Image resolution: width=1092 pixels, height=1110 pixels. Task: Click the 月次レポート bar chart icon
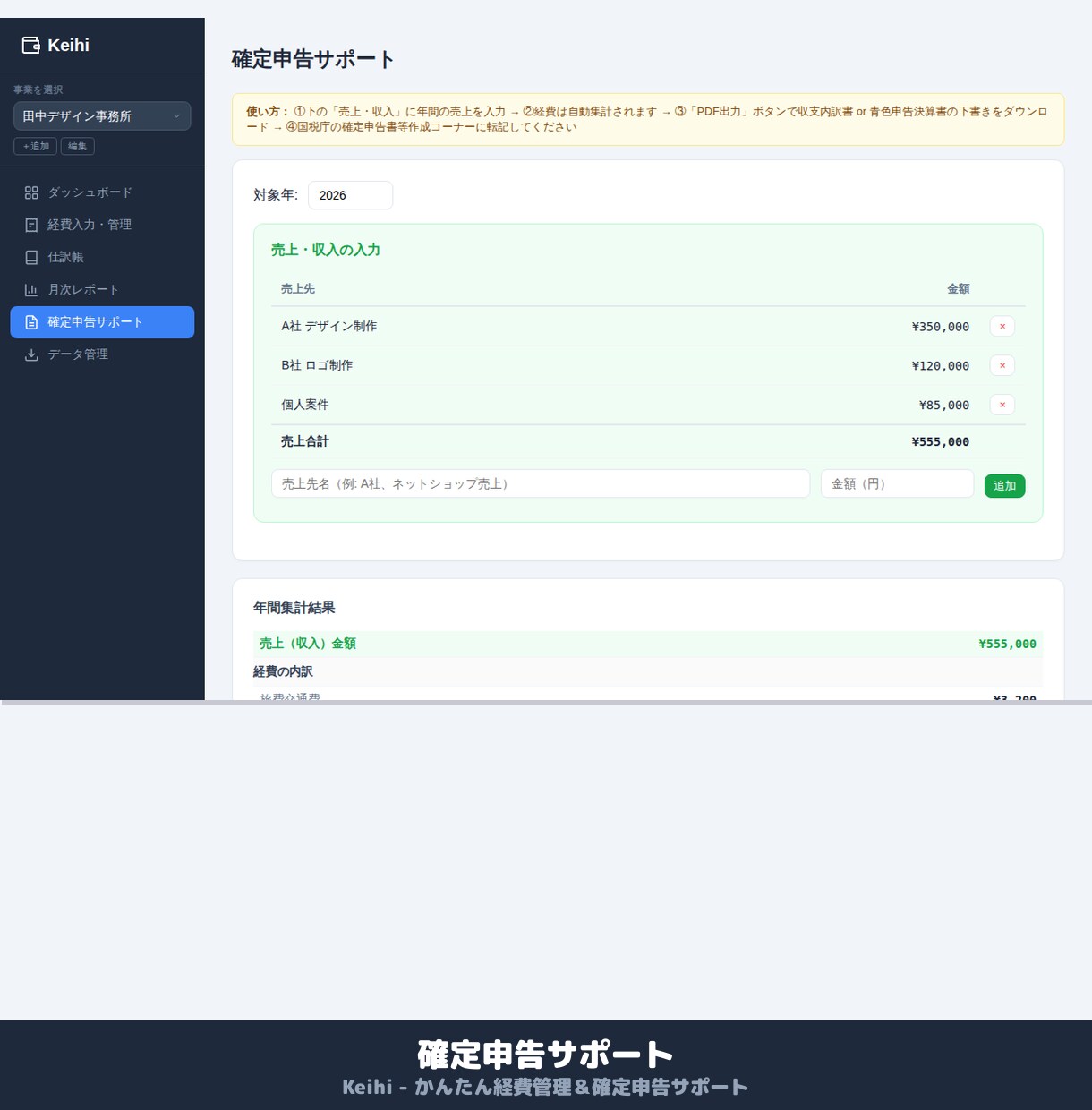click(x=31, y=289)
